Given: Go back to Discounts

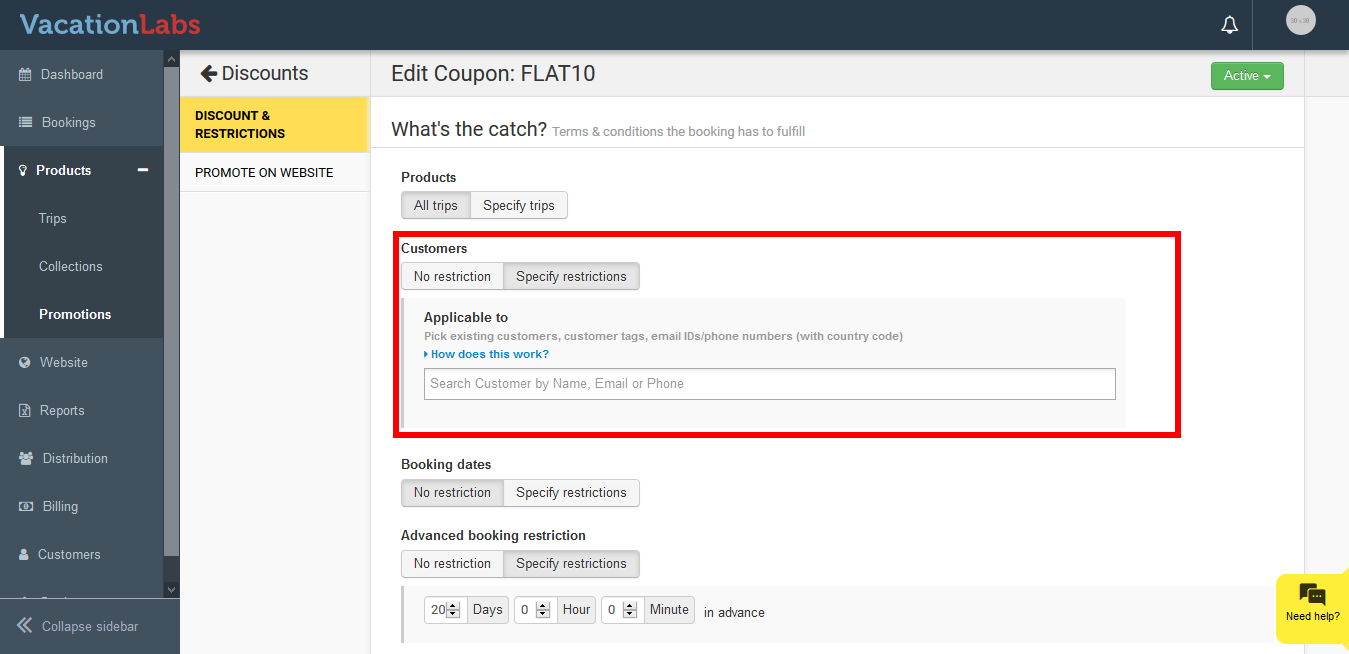Looking at the screenshot, I should pos(254,74).
